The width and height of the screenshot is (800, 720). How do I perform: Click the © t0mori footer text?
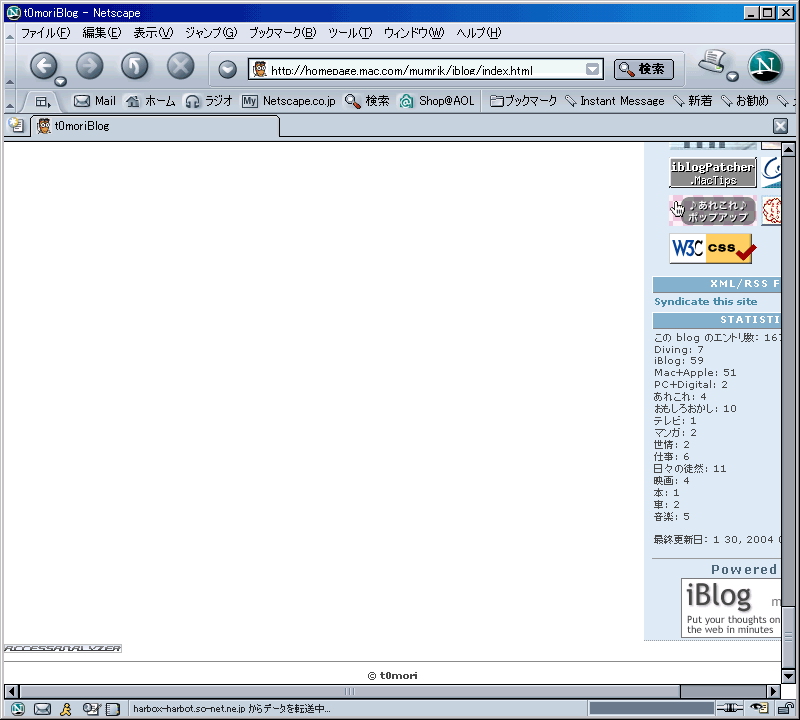click(392, 676)
